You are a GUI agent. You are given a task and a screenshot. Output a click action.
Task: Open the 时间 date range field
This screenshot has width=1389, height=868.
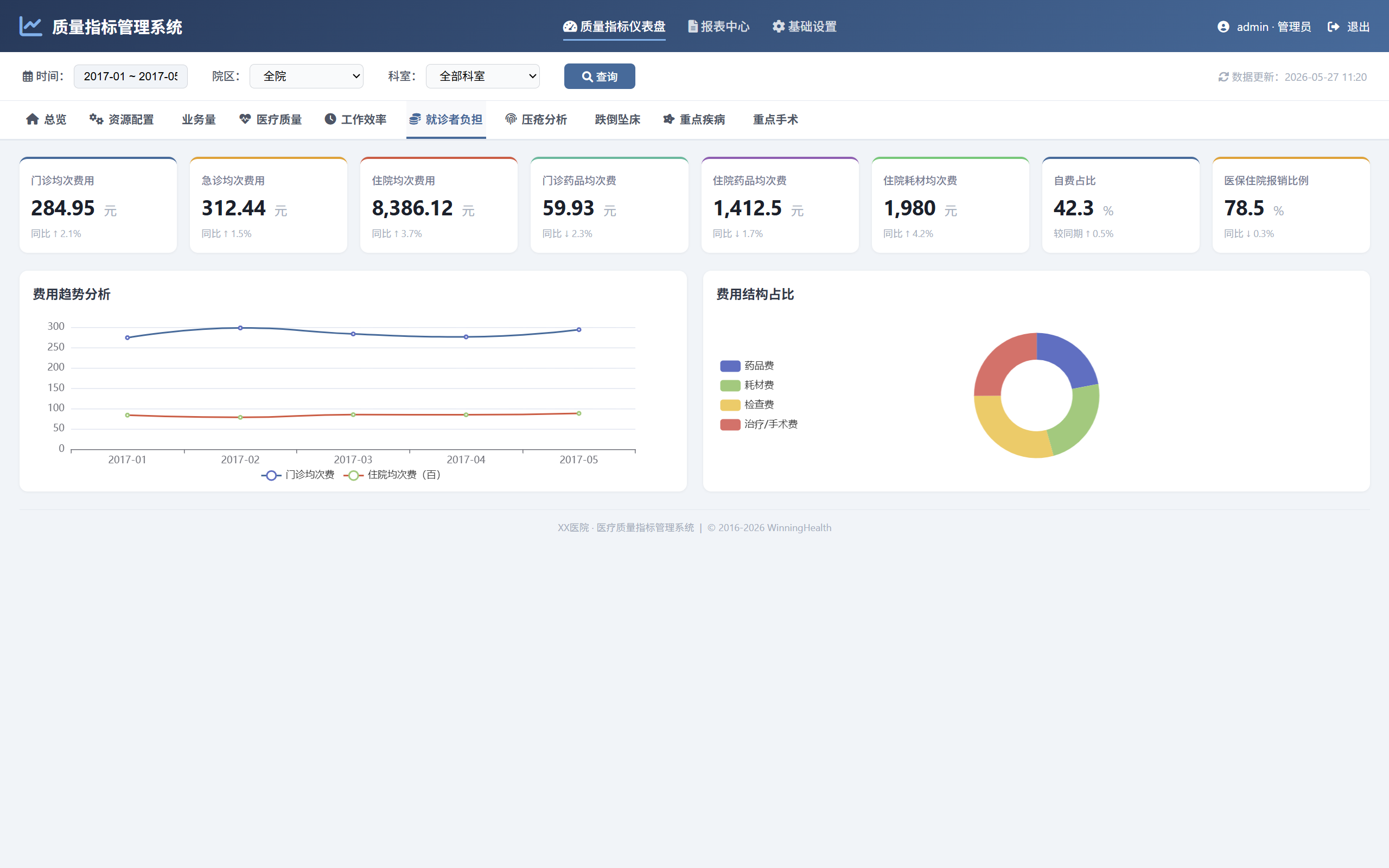coord(130,76)
